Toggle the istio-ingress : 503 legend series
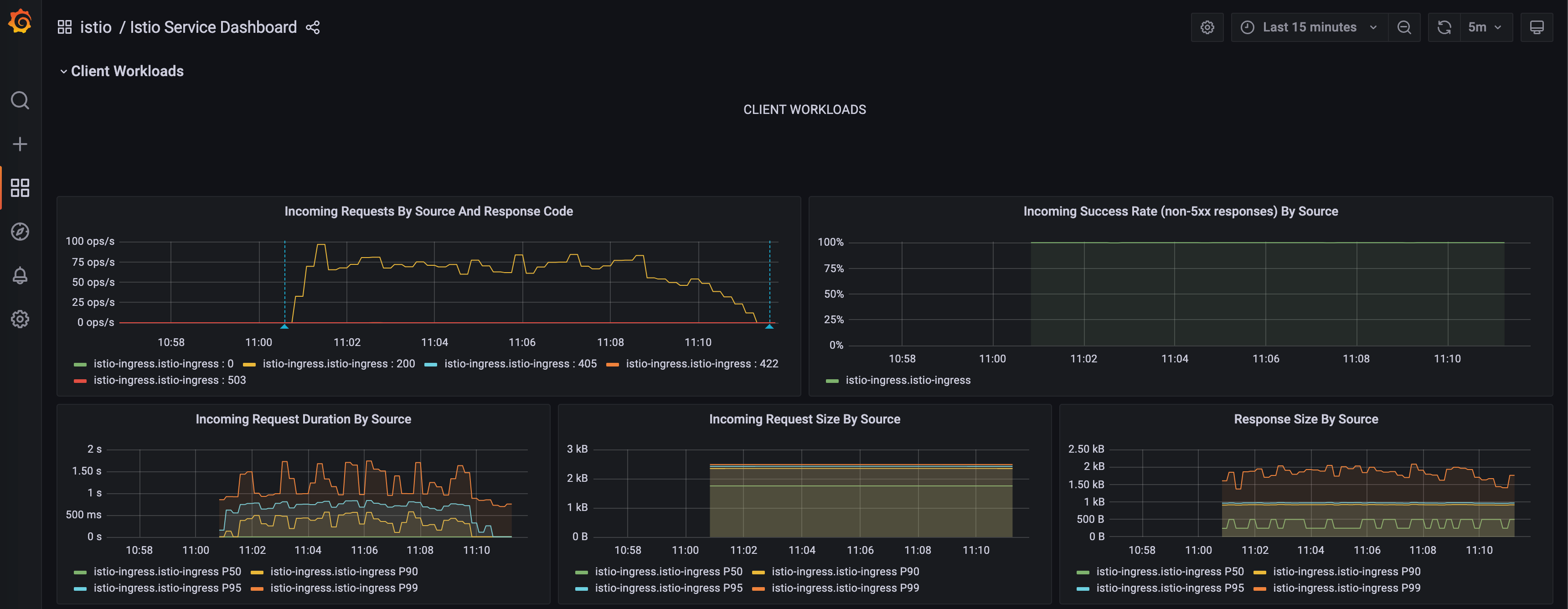 tap(169, 380)
